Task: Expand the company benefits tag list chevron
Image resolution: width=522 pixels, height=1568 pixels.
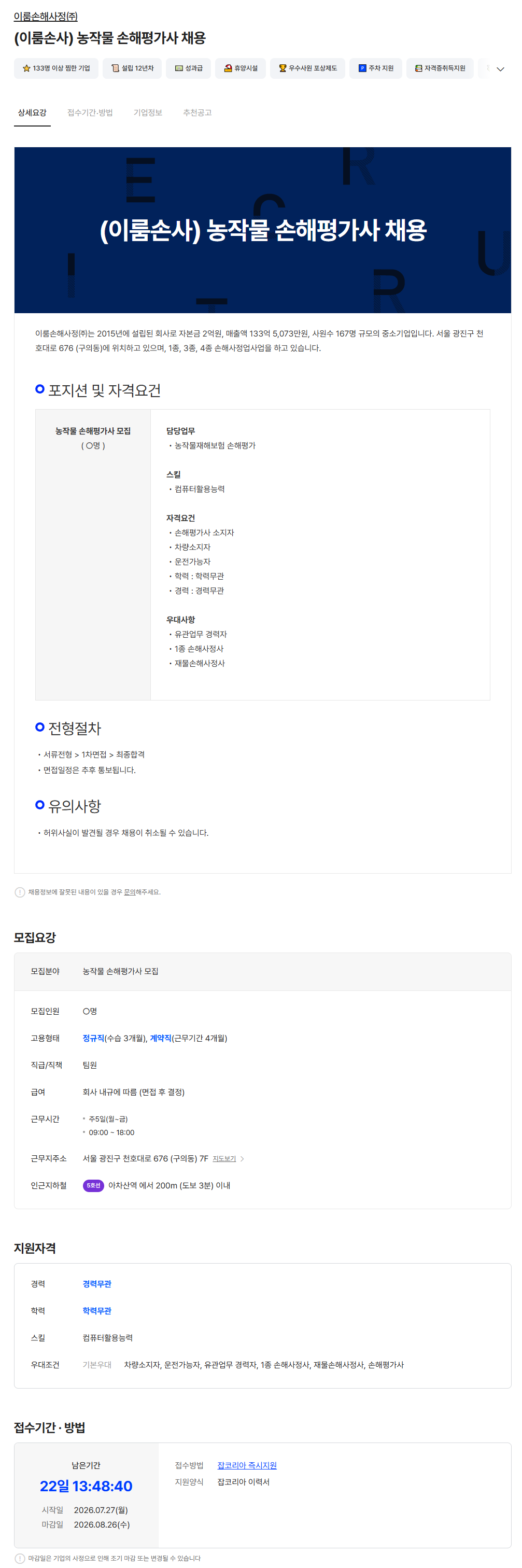Action: [x=500, y=69]
